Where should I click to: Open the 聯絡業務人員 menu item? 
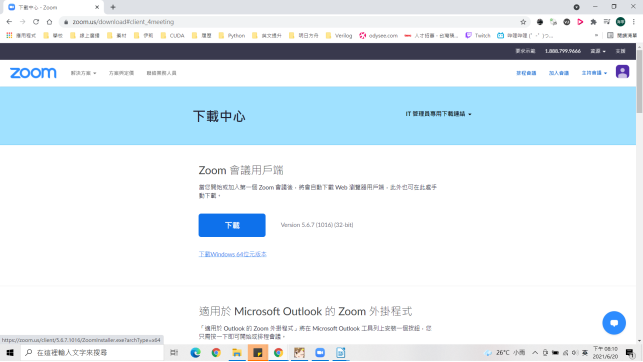(162, 73)
